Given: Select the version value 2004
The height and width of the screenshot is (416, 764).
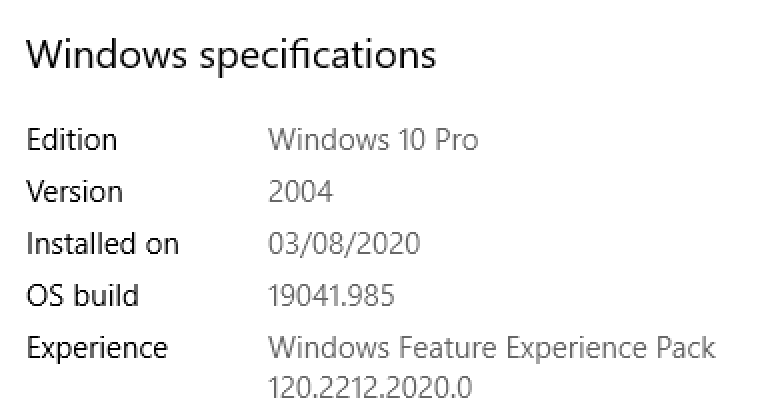Looking at the screenshot, I should click(301, 192).
